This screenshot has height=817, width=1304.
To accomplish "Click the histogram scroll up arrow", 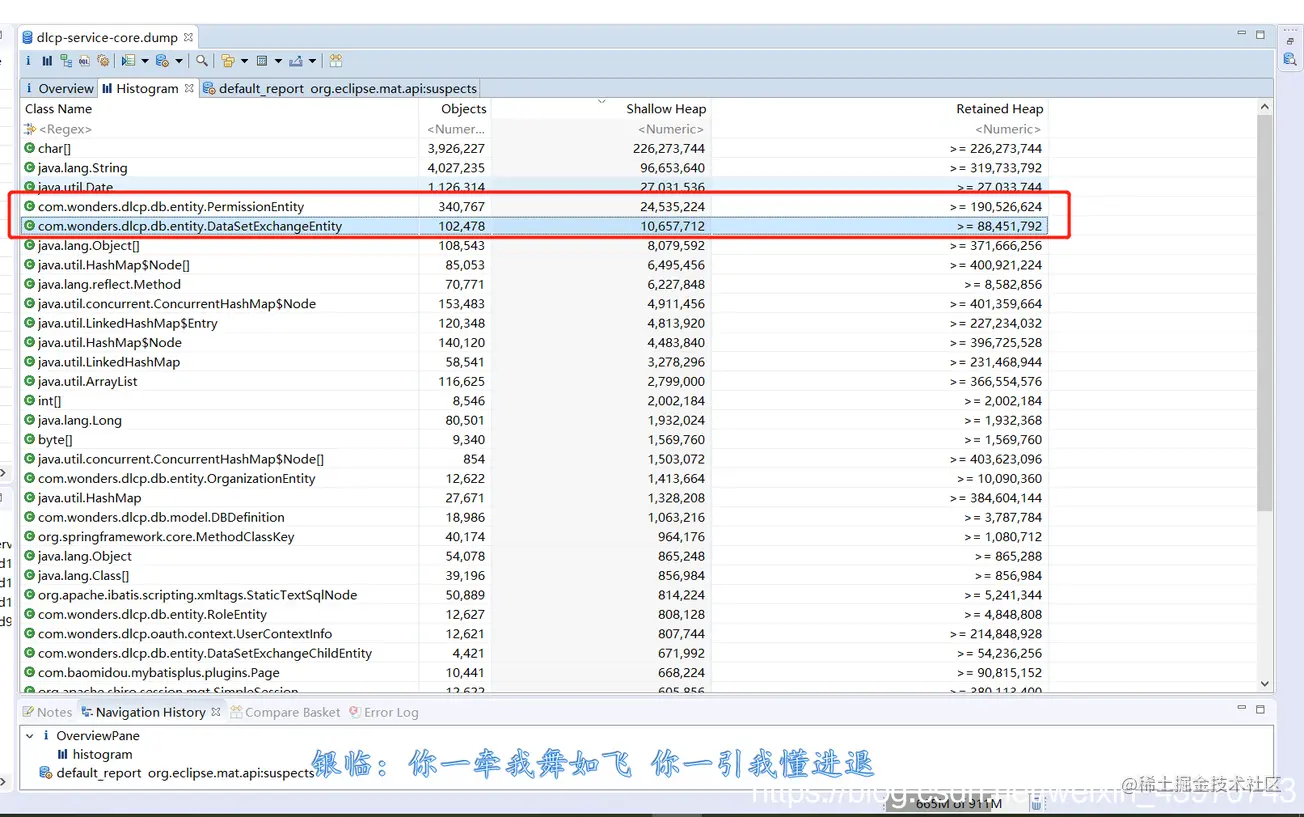I will click(x=1265, y=107).
